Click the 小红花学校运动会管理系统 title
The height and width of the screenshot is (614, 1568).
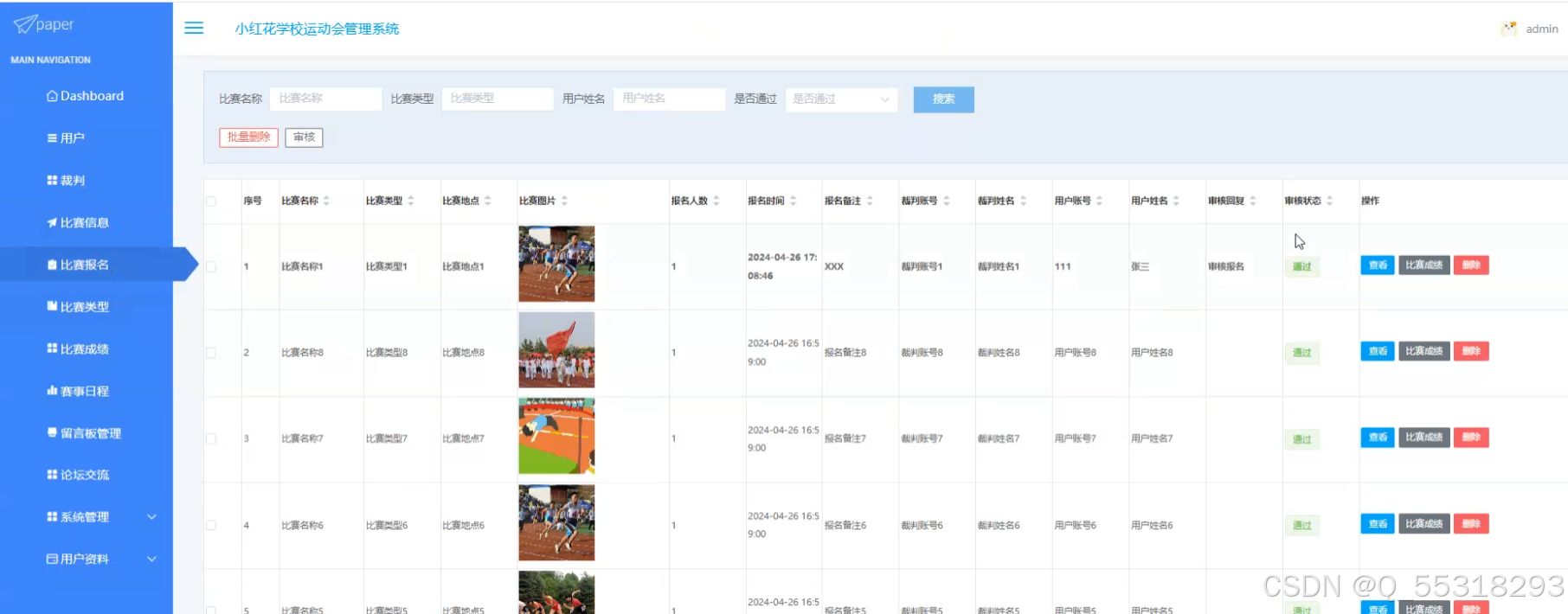pos(317,29)
